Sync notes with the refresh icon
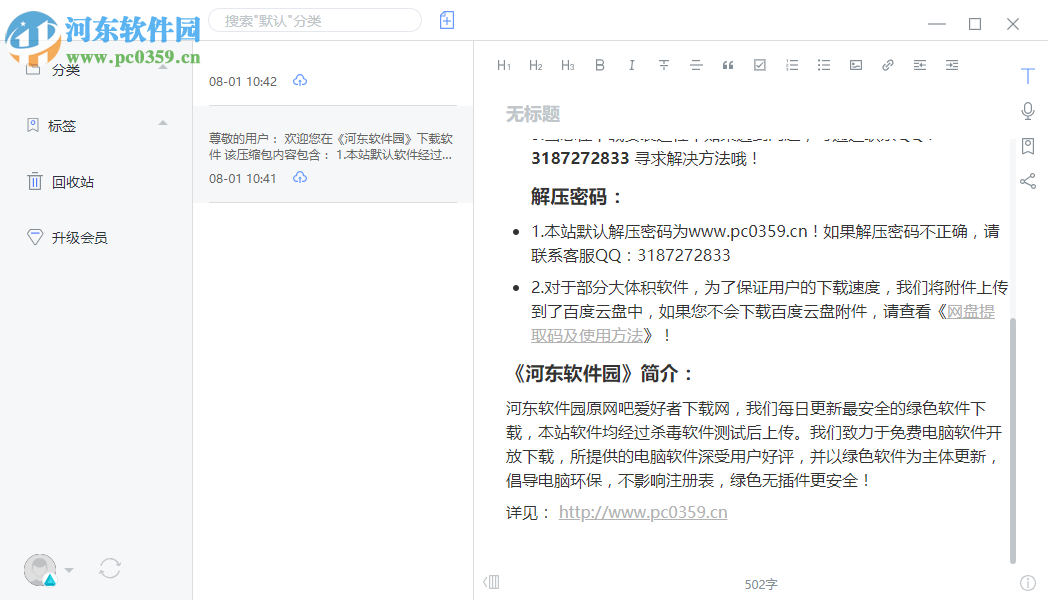The height and width of the screenshot is (600, 1048). coord(109,568)
